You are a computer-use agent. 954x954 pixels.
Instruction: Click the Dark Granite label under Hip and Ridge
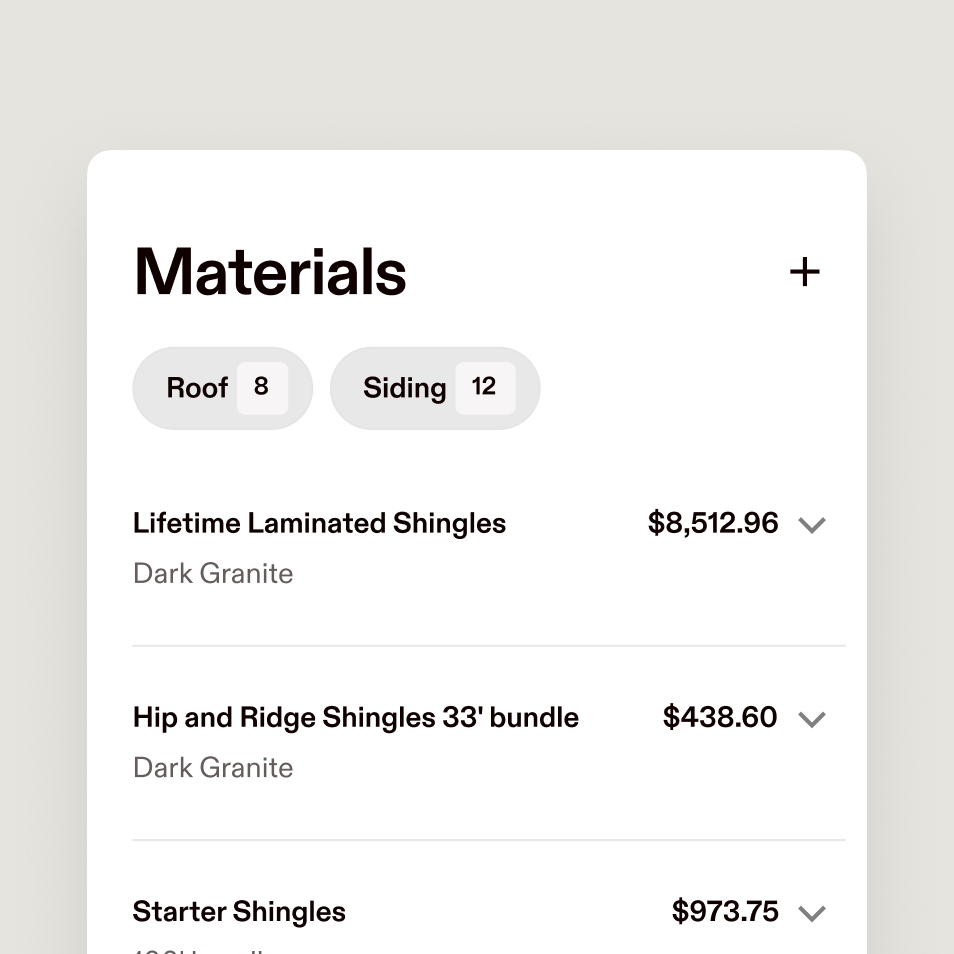point(212,767)
